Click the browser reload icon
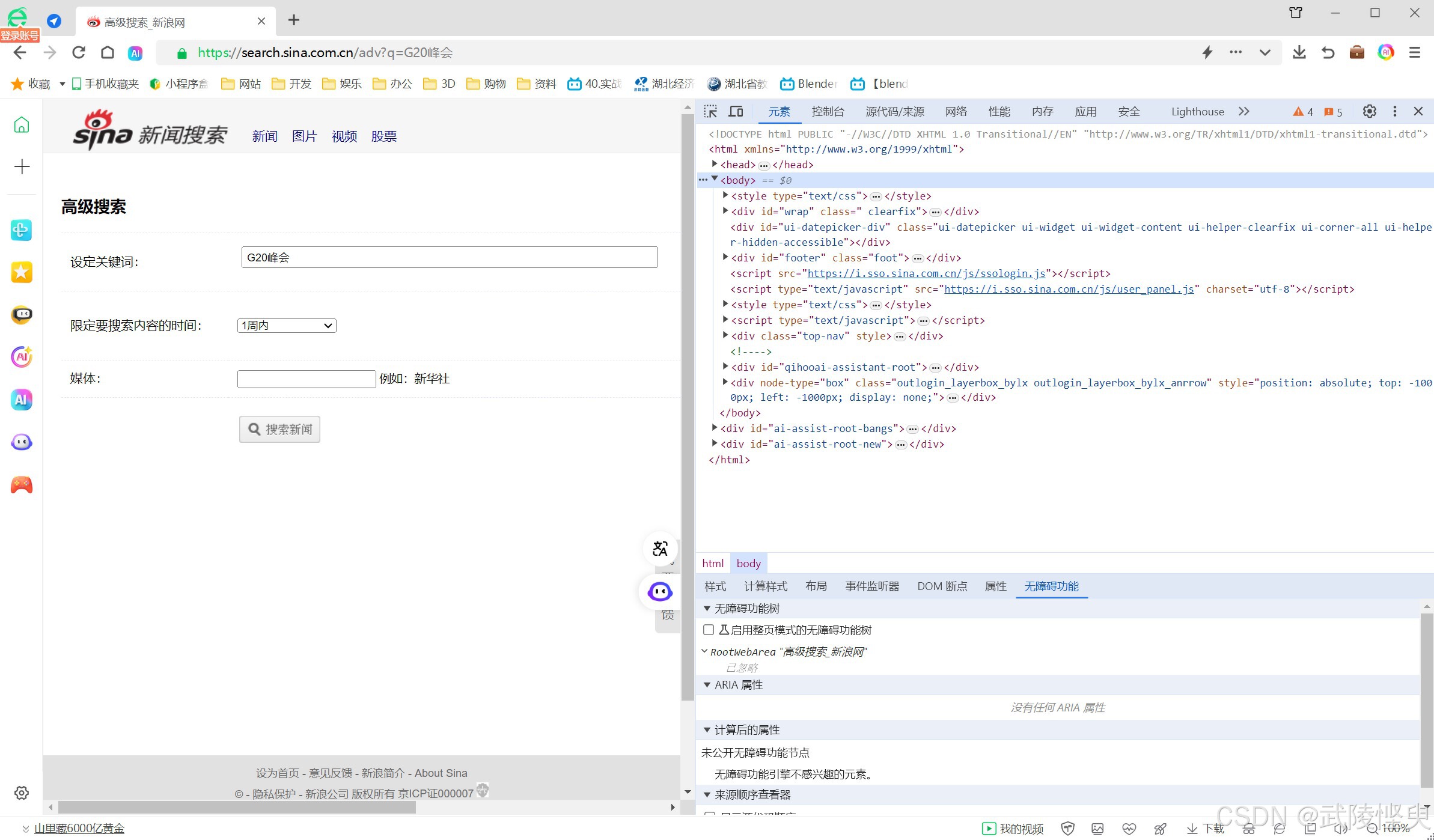 pos(79,53)
